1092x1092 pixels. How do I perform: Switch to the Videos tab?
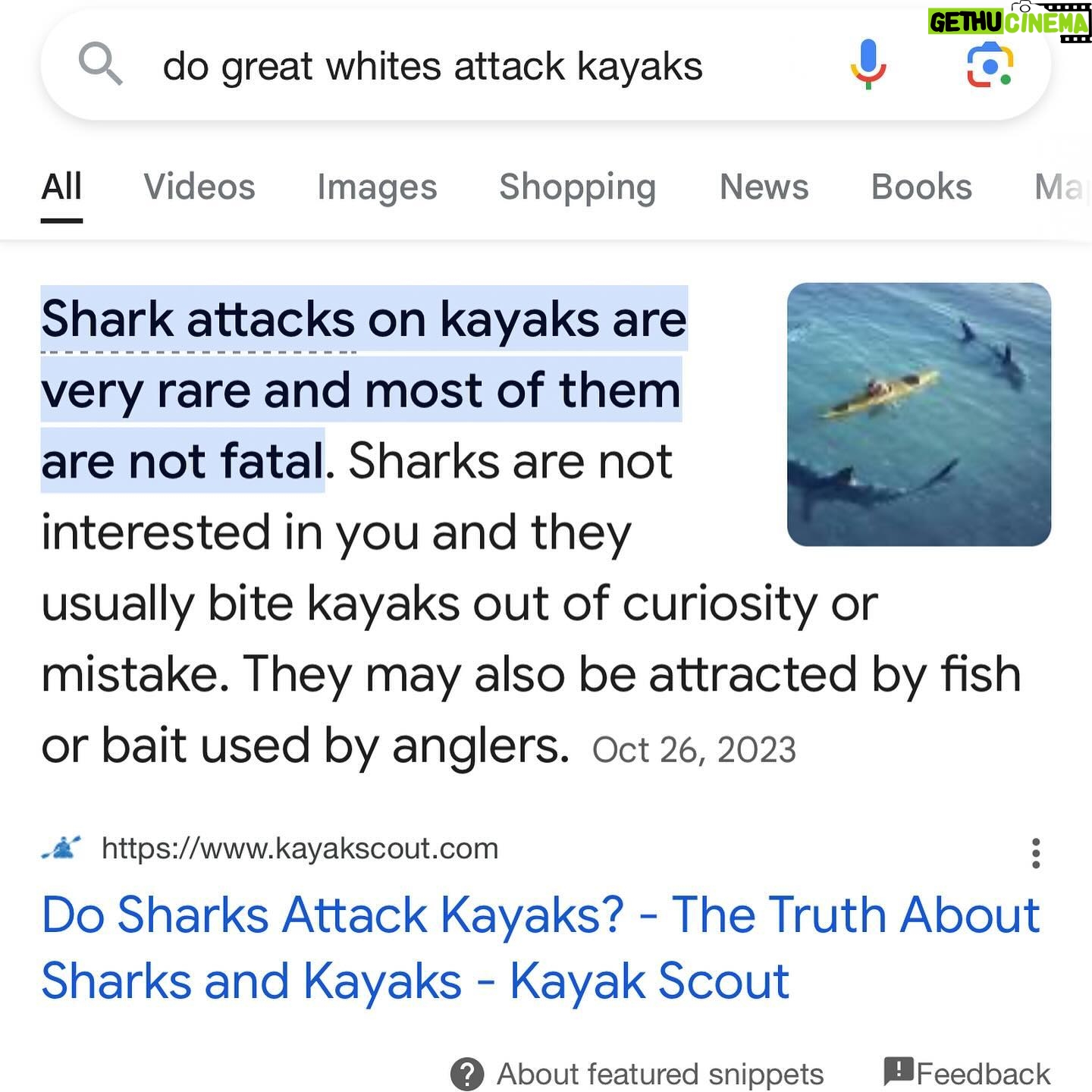tap(199, 187)
